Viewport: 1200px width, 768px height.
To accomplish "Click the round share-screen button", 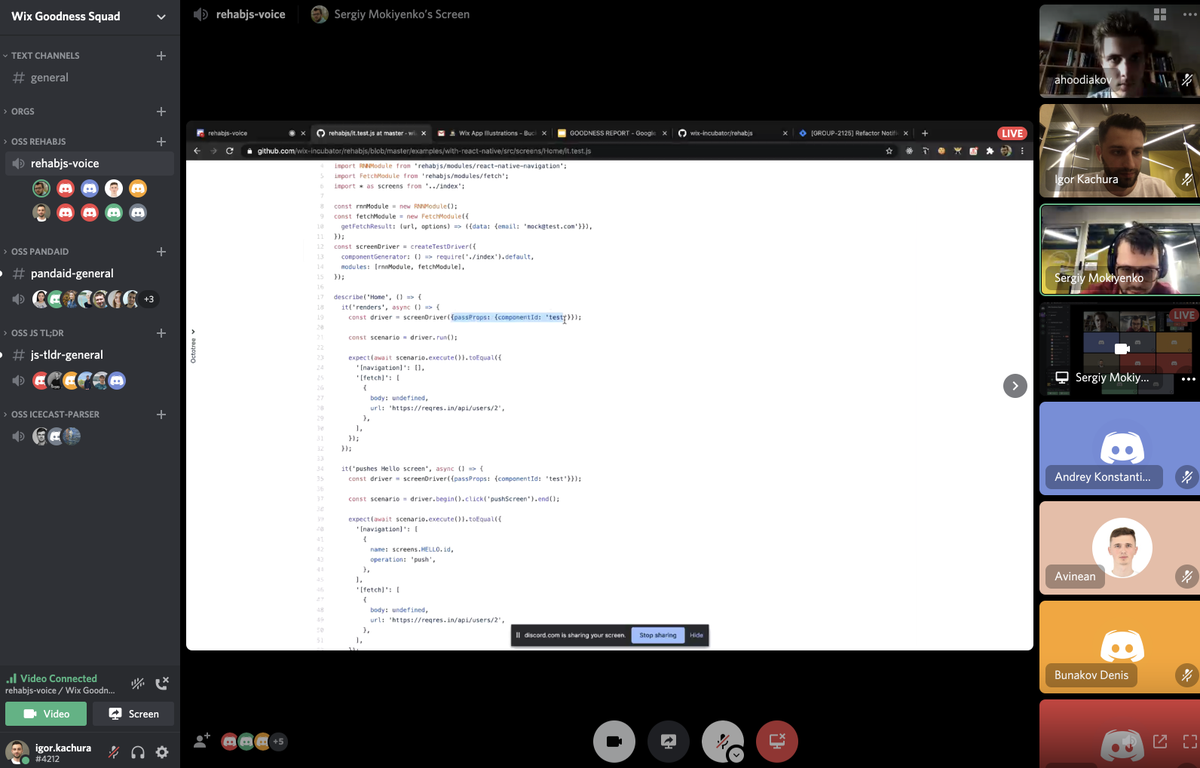I will 668,741.
